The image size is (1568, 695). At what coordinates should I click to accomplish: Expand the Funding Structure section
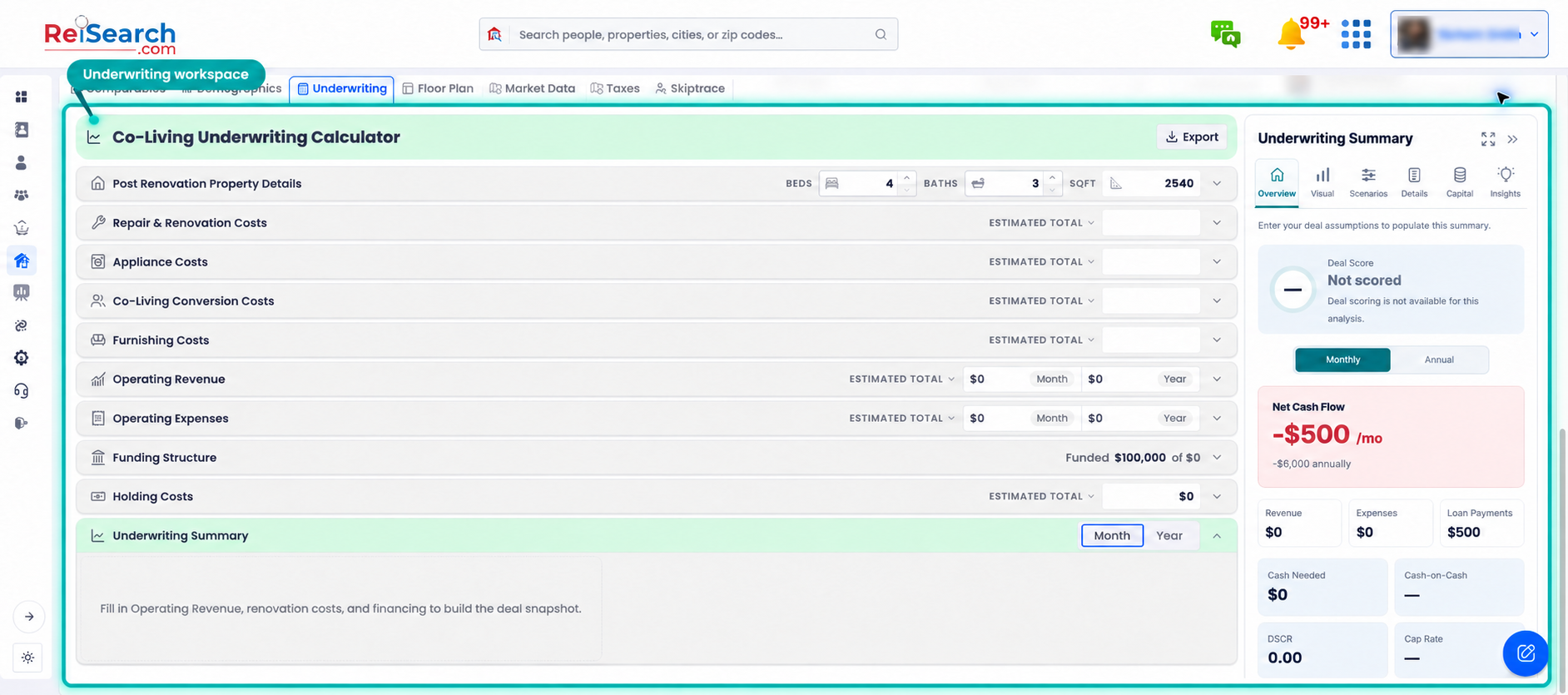(1217, 457)
